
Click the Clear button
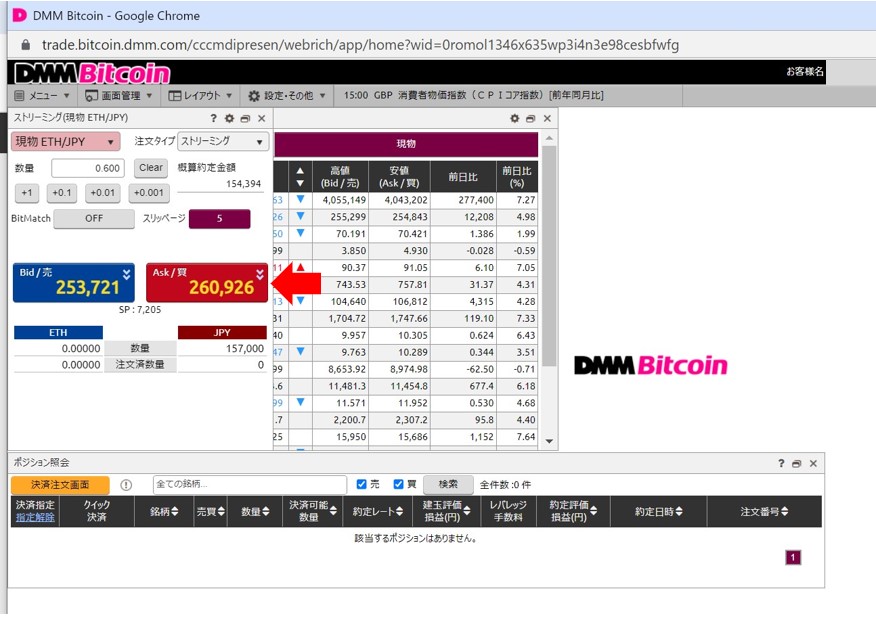point(151,168)
